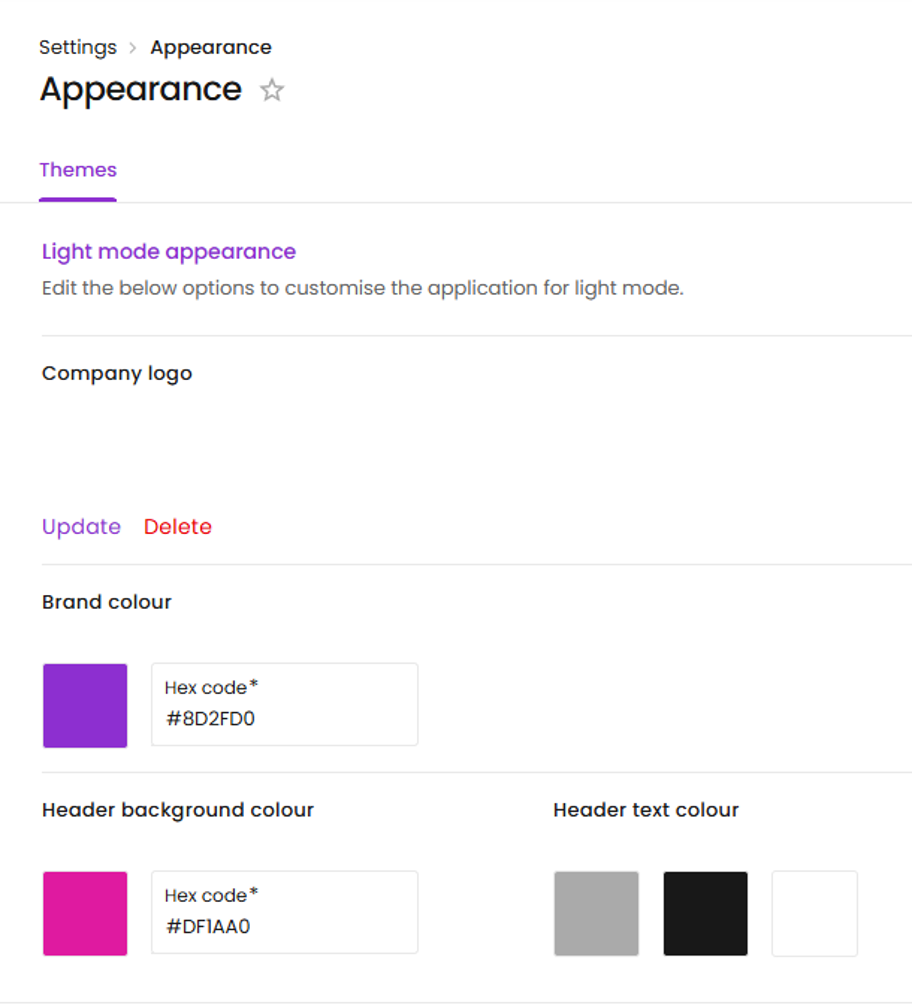912x1006 pixels.
Task: Focus the Header background hex code field
Action: [284, 913]
